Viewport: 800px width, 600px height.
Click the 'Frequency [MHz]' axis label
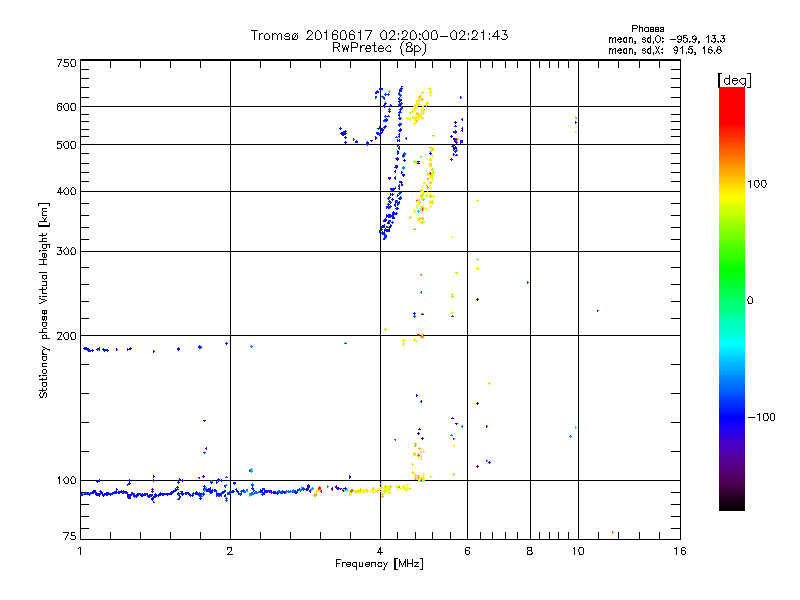(379, 564)
